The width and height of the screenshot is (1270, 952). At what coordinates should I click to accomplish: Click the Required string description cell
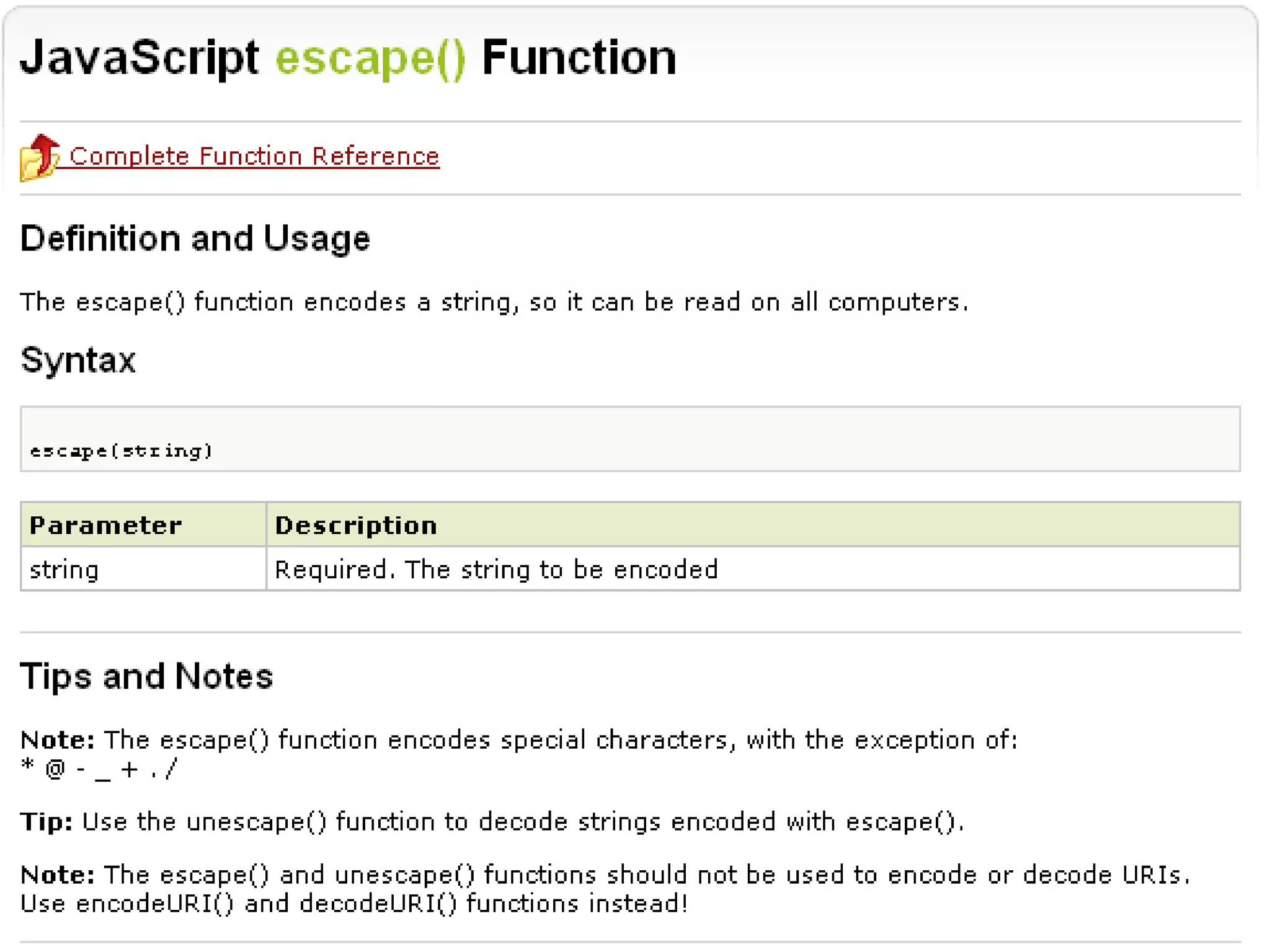click(496, 570)
